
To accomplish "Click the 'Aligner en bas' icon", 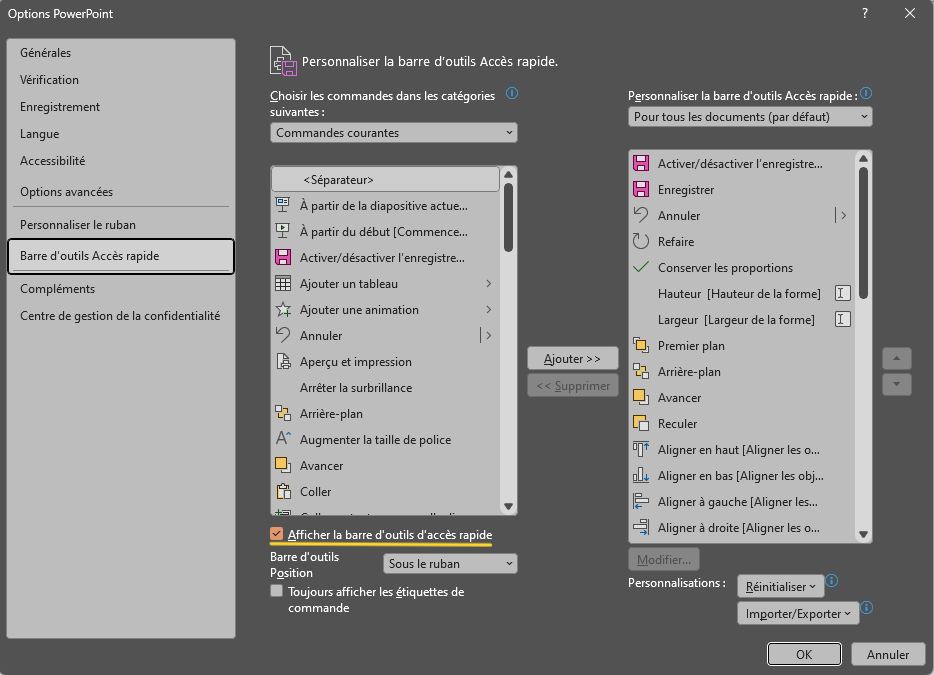I will 640,475.
